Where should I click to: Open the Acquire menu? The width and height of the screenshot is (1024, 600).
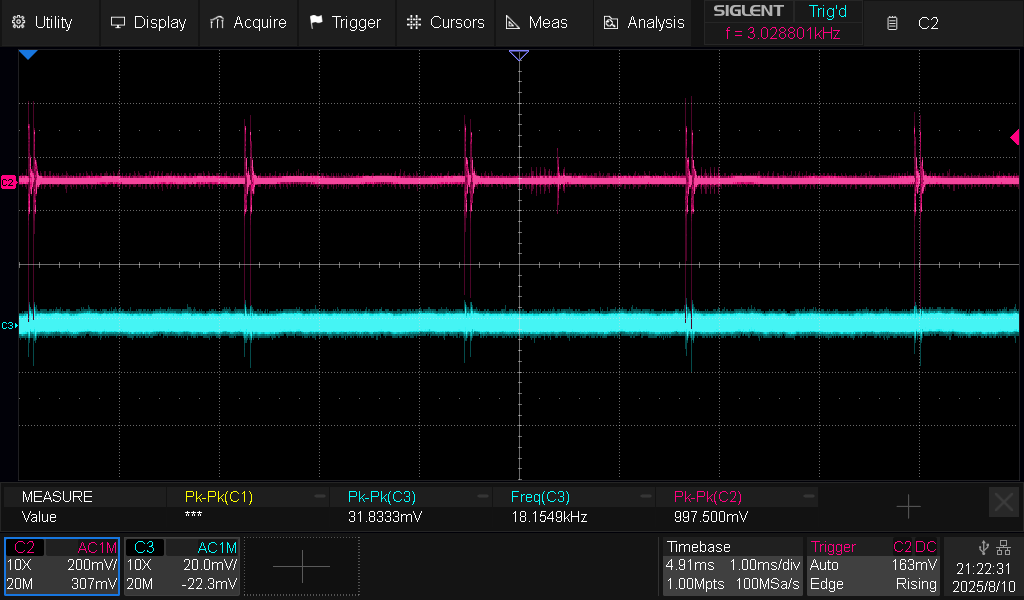pos(248,22)
